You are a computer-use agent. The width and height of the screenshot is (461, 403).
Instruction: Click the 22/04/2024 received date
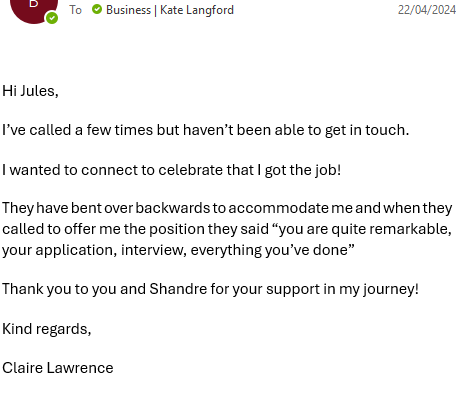[x=427, y=10]
